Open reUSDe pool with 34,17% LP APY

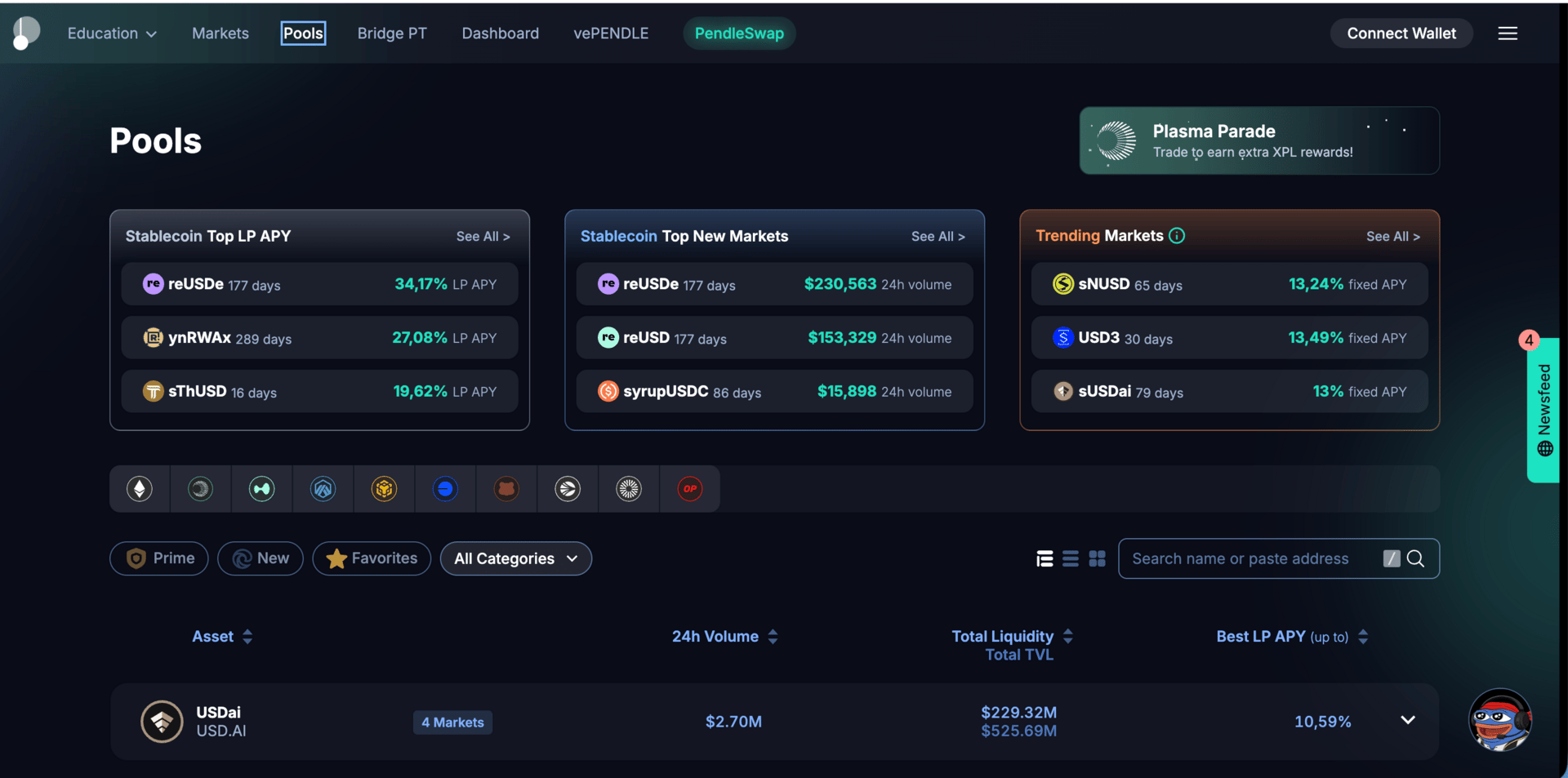tap(319, 284)
